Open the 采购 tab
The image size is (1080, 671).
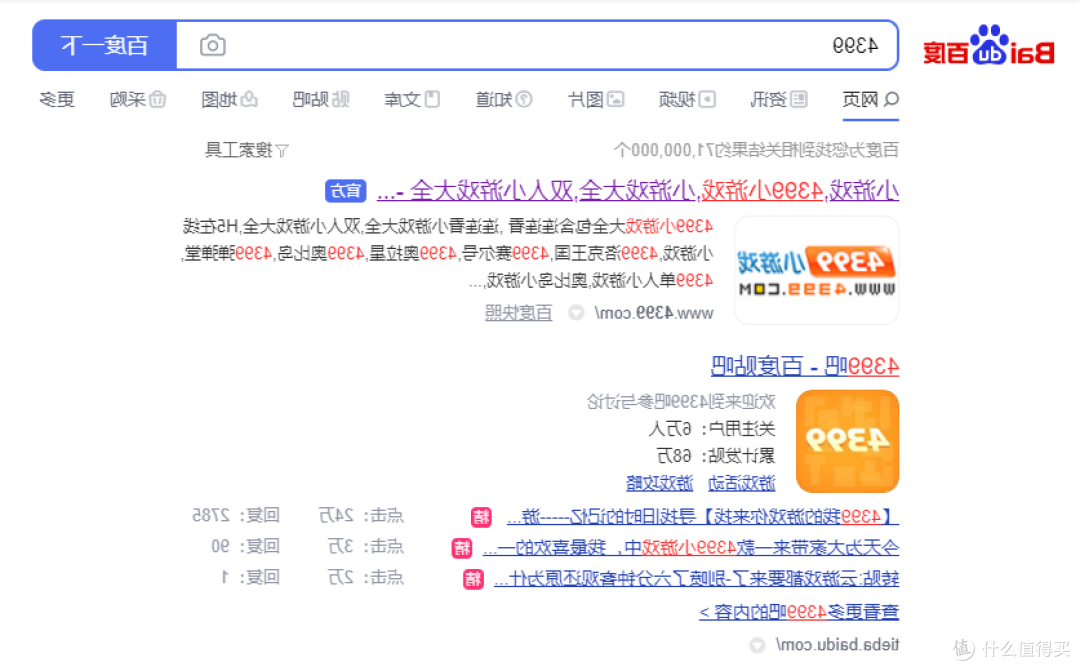coord(138,100)
